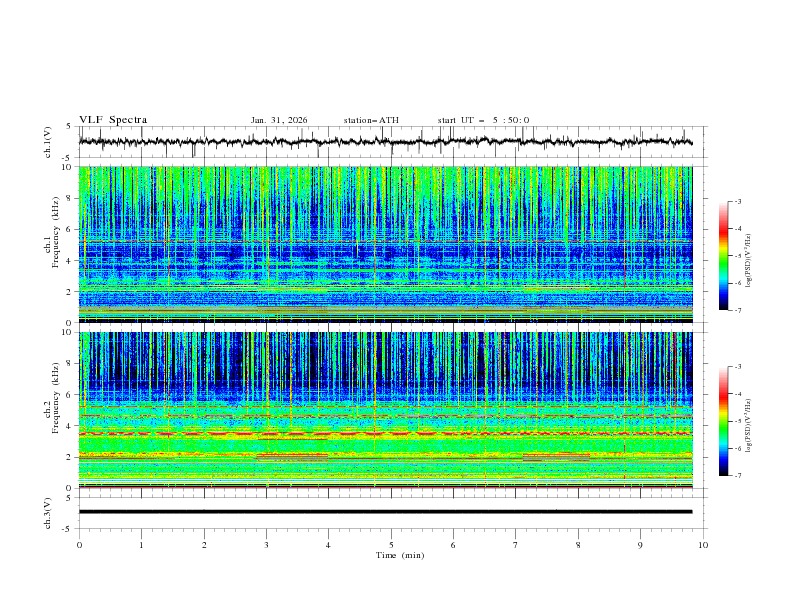Click the '8' kHz tick on ch.1 axis

pos(70,198)
